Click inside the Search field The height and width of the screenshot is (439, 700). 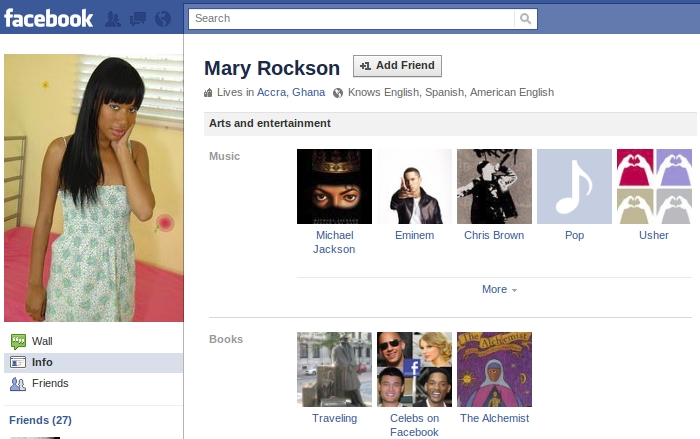[351, 19]
